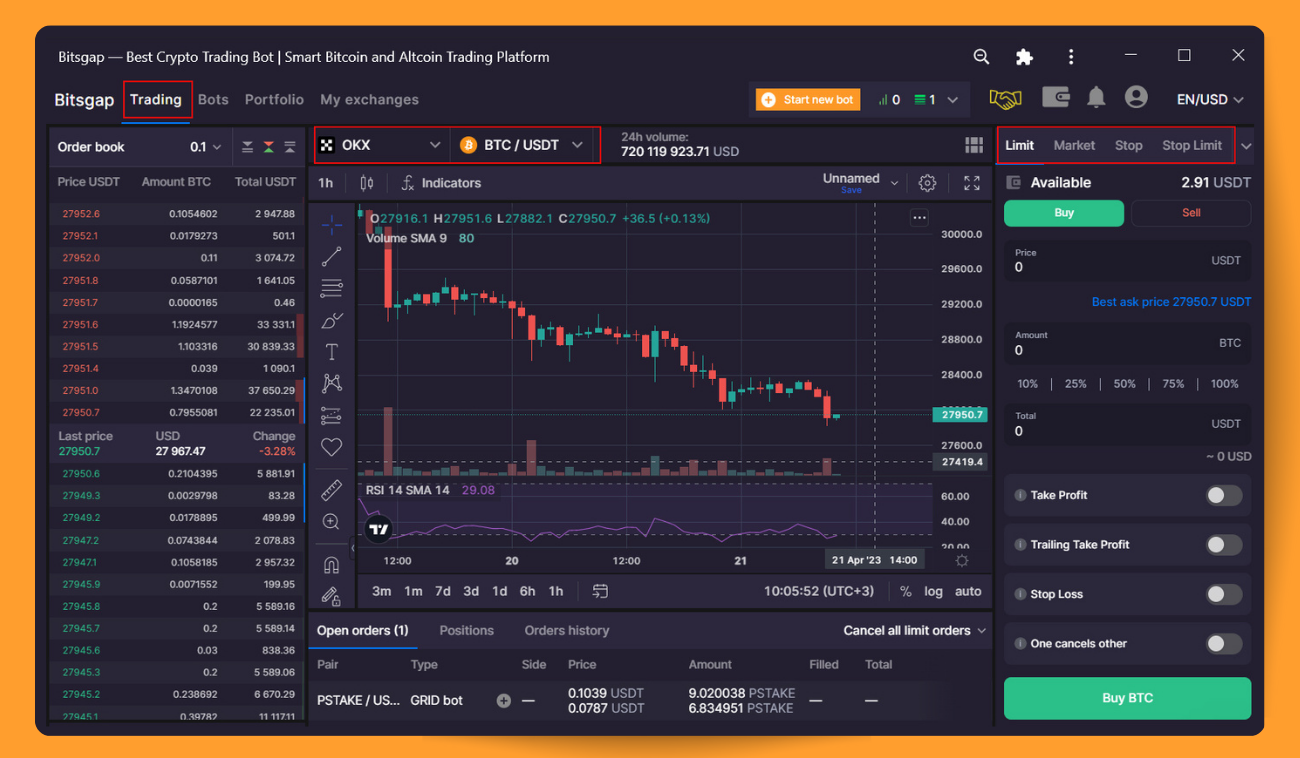The image size is (1300, 758).
Task: Enter chart fullscreen mode
Action: tap(972, 183)
